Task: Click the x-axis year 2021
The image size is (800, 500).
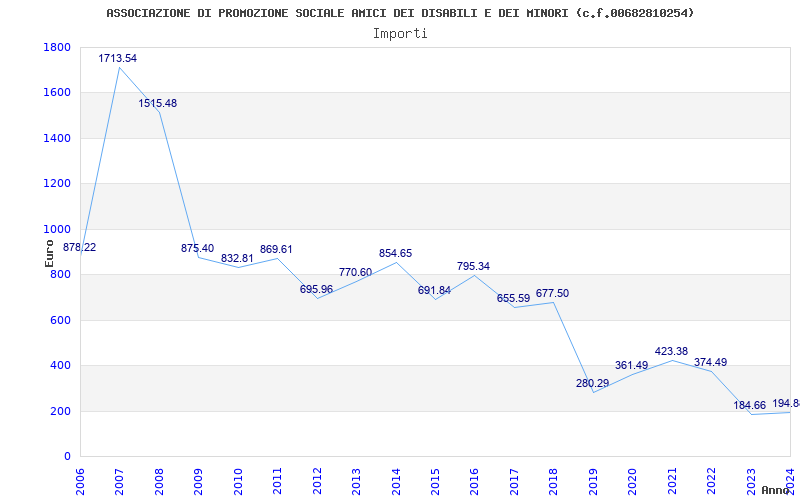Action: tap(672, 482)
